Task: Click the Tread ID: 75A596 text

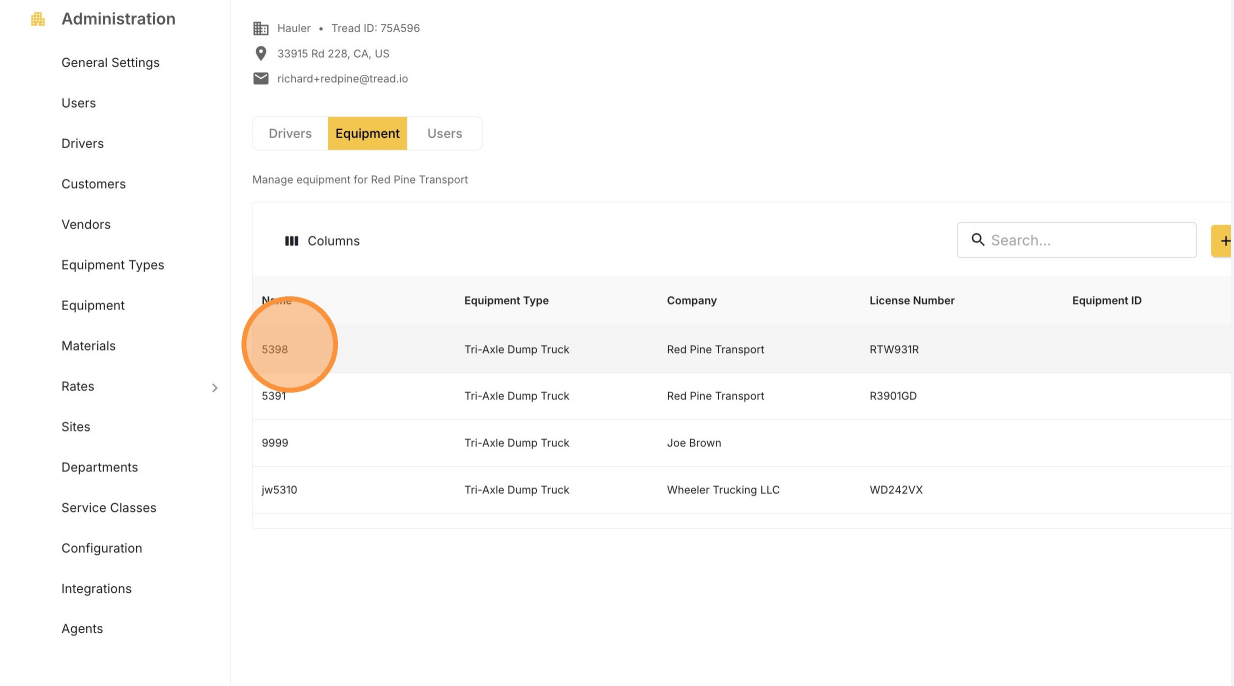Action: coord(376,28)
